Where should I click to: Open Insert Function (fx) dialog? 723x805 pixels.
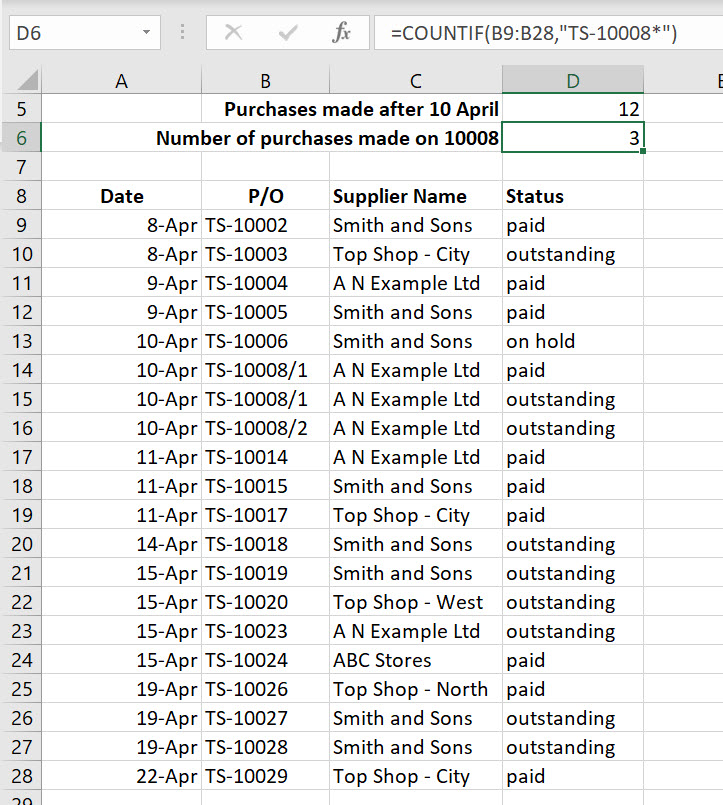[x=341, y=33]
